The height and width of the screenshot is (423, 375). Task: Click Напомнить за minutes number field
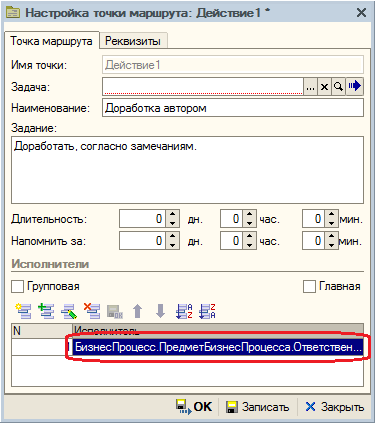point(313,240)
